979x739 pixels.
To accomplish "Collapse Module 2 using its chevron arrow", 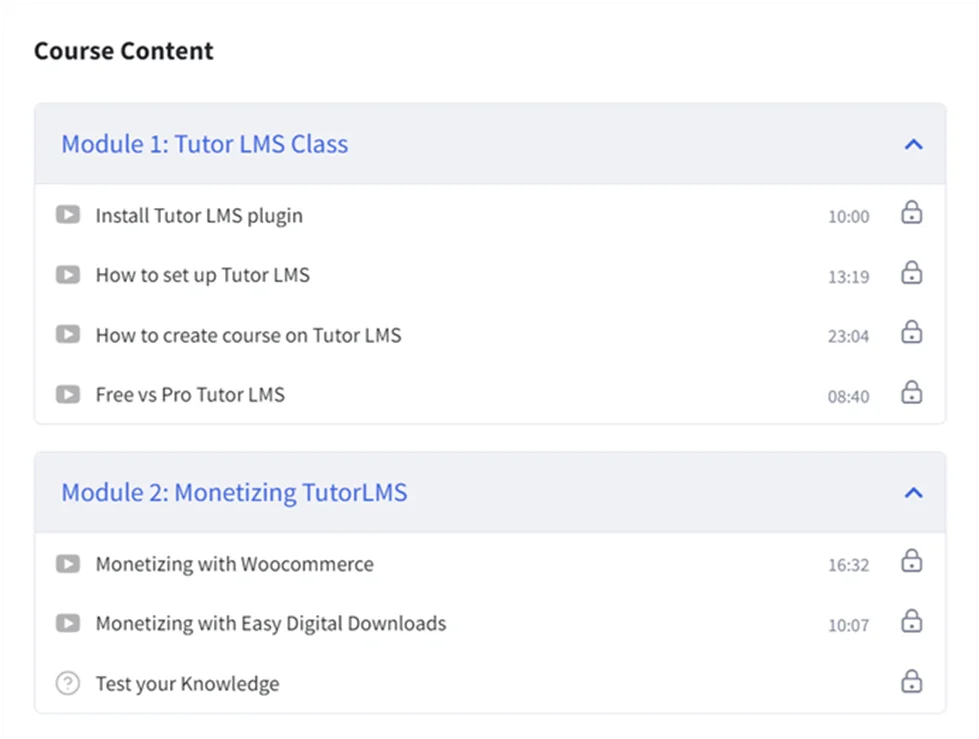I will coord(912,493).
